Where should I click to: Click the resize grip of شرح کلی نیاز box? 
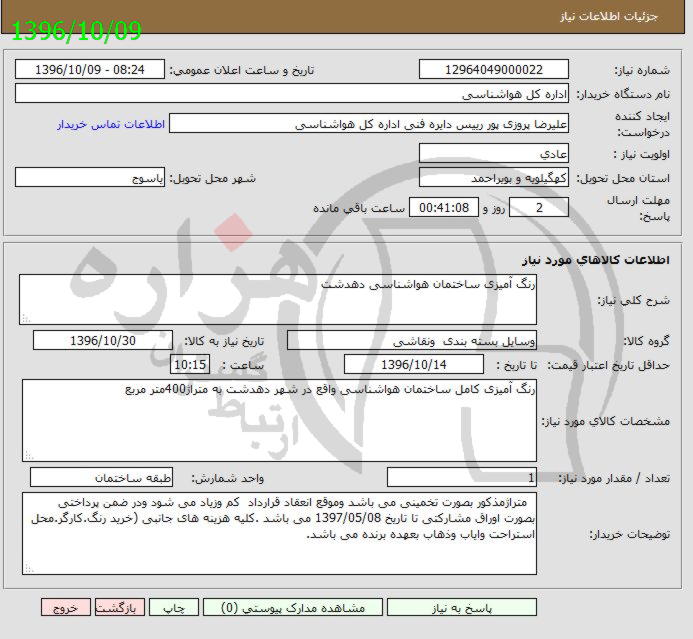[x=26, y=319]
